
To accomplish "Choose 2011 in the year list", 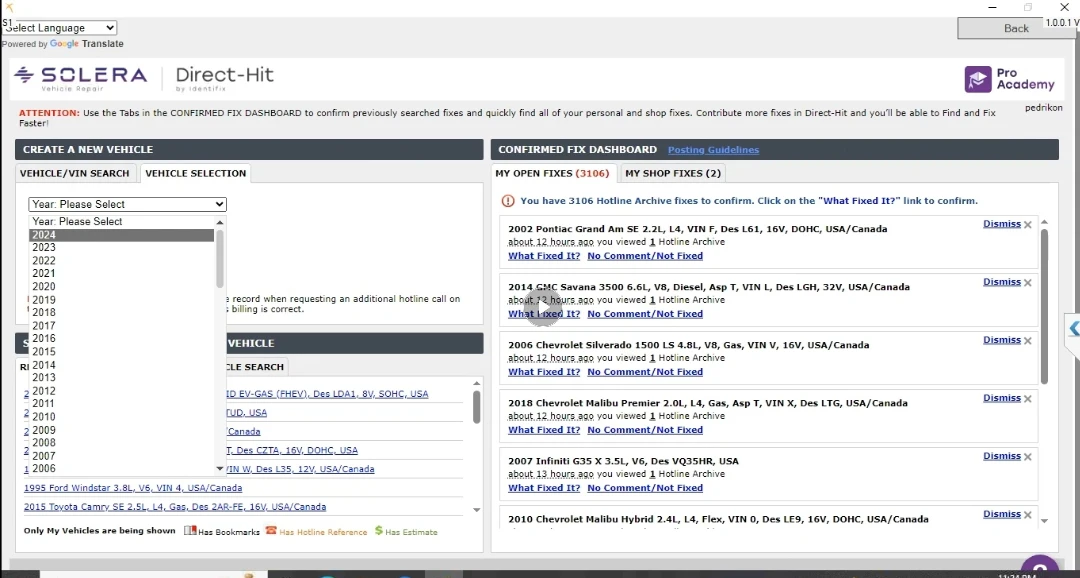I will coord(121,404).
